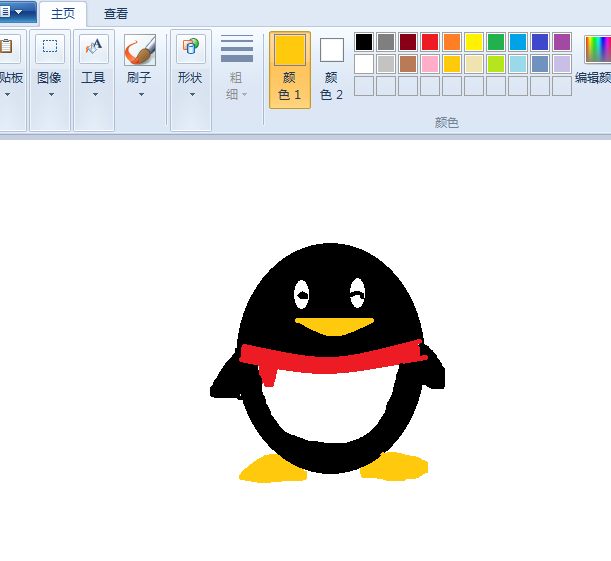
Task: Pick the indigo color swatch
Action: click(x=540, y=42)
